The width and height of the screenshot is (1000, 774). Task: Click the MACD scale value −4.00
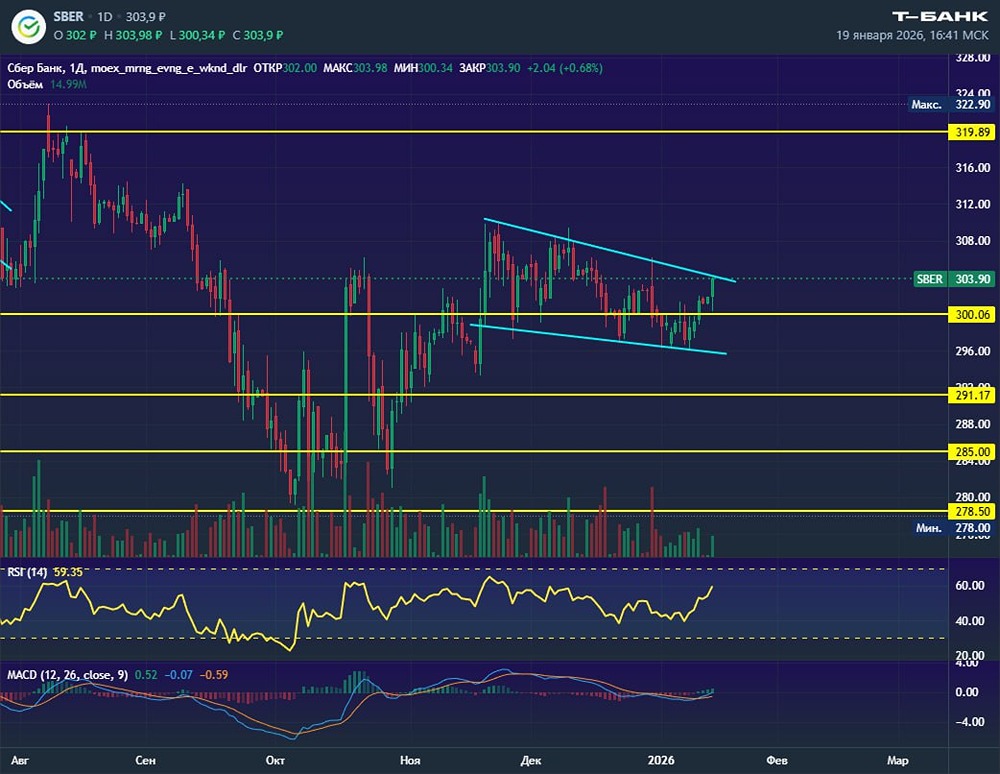969,722
